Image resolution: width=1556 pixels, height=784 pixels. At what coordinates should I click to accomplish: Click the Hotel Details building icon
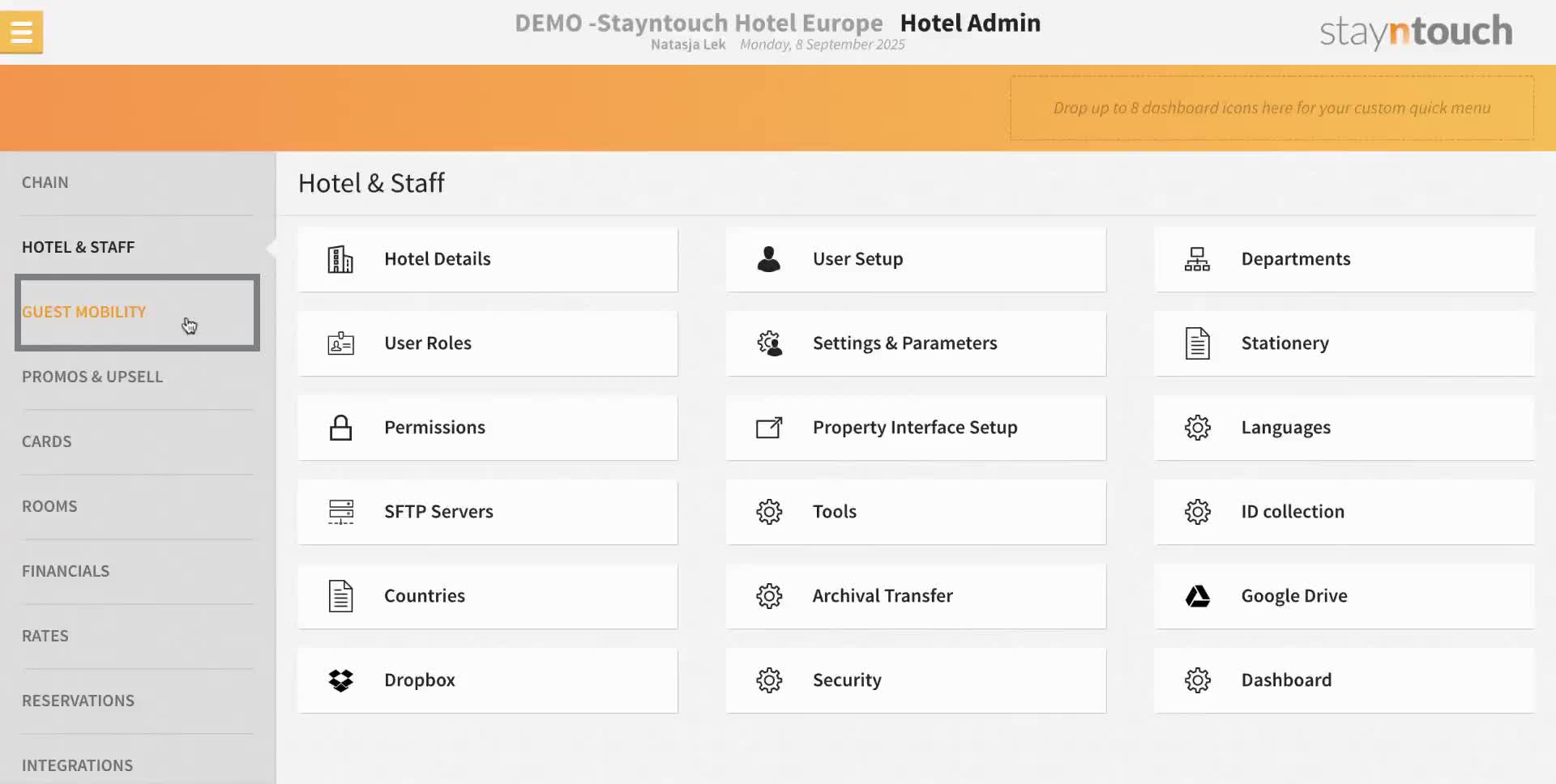point(340,259)
